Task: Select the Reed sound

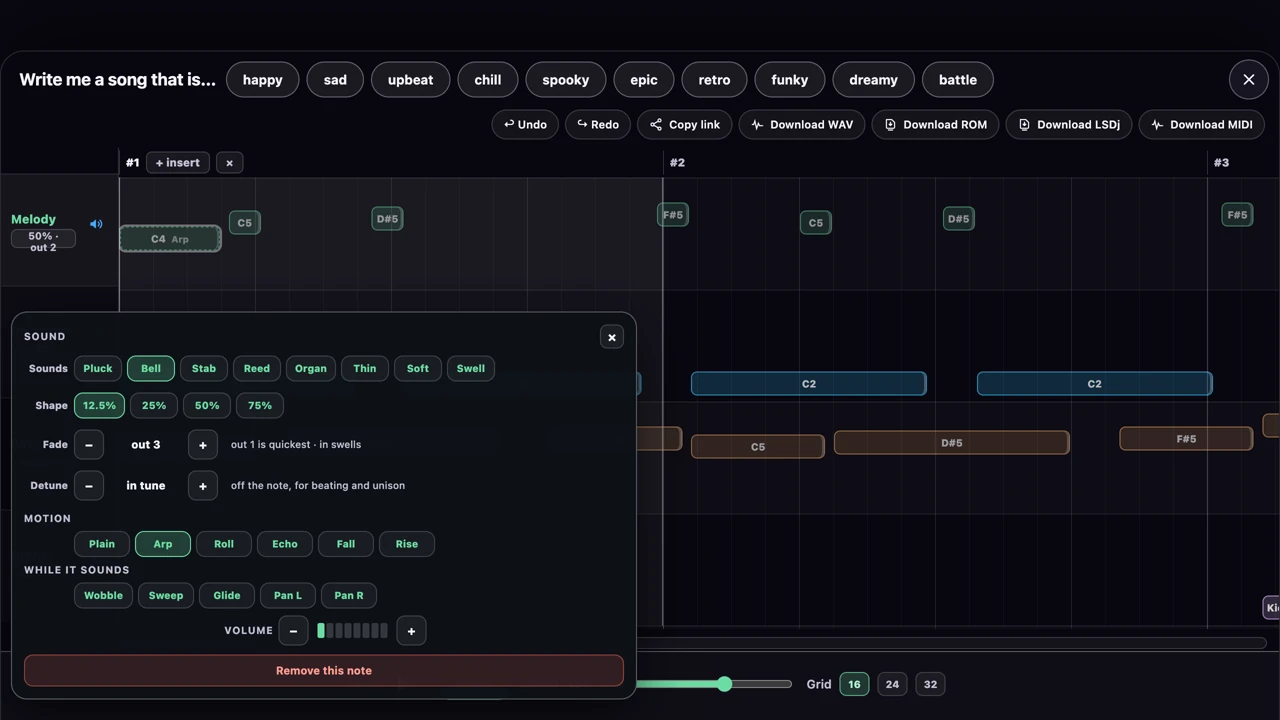Action: click(257, 369)
